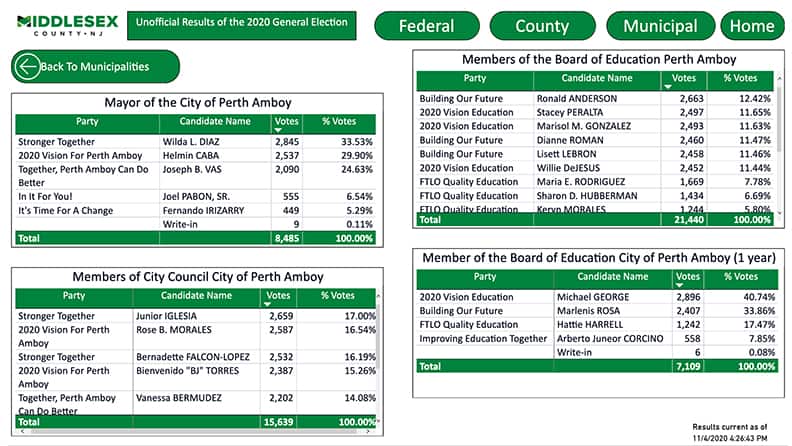Click the Back To Municipalities button

pyautogui.click(x=95, y=67)
